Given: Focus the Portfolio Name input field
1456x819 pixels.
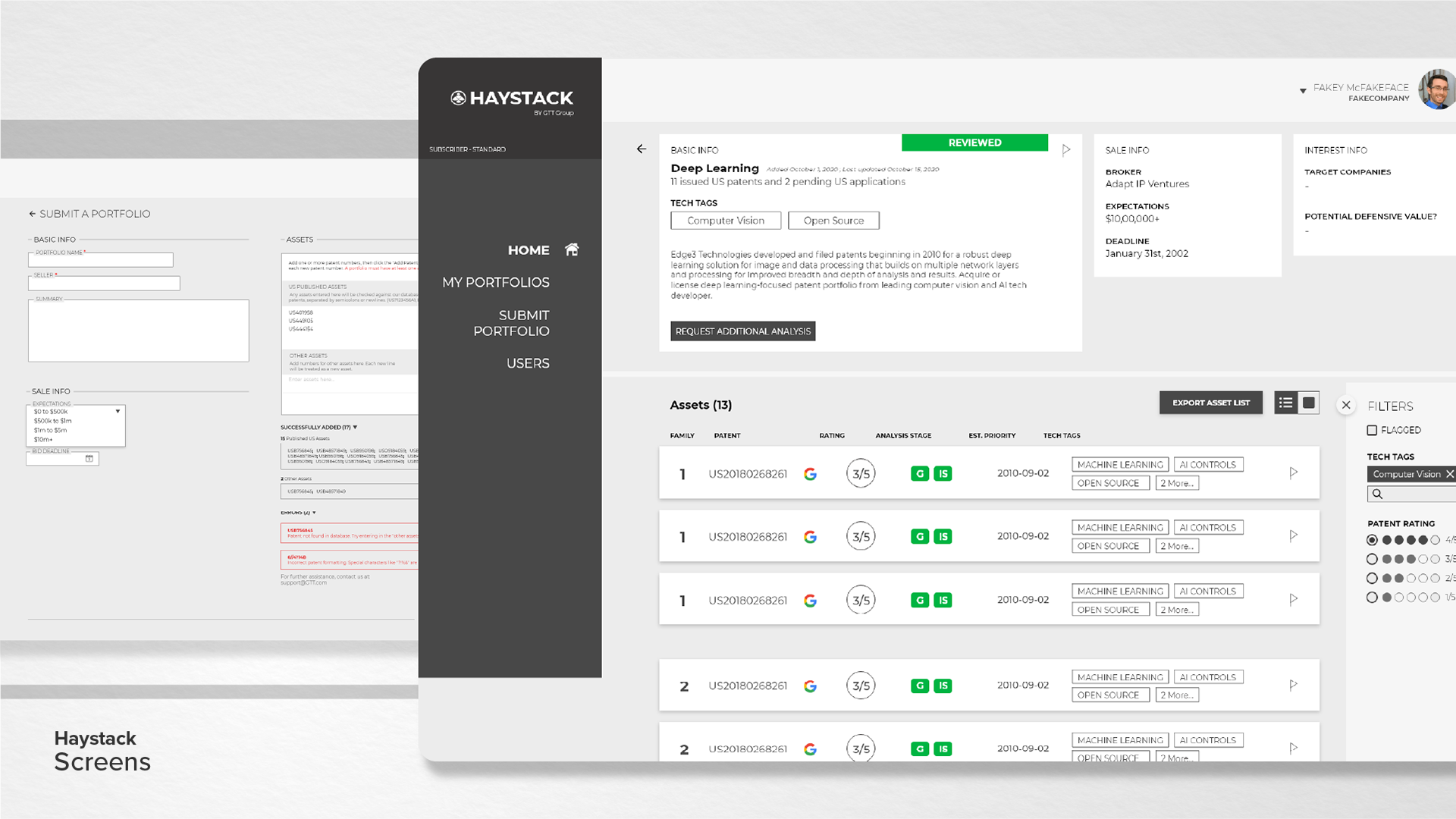Looking at the screenshot, I should pyautogui.click(x=101, y=260).
